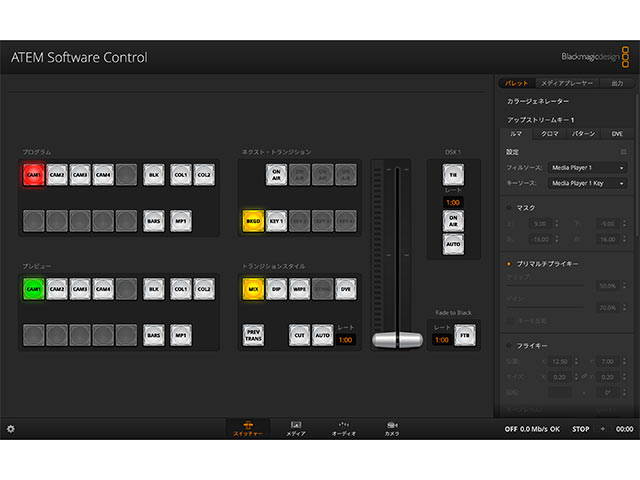Image resolution: width=640 pixels, height=480 pixels.
Task: Select COL2 on the Program bus
Action: [x=204, y=175]
